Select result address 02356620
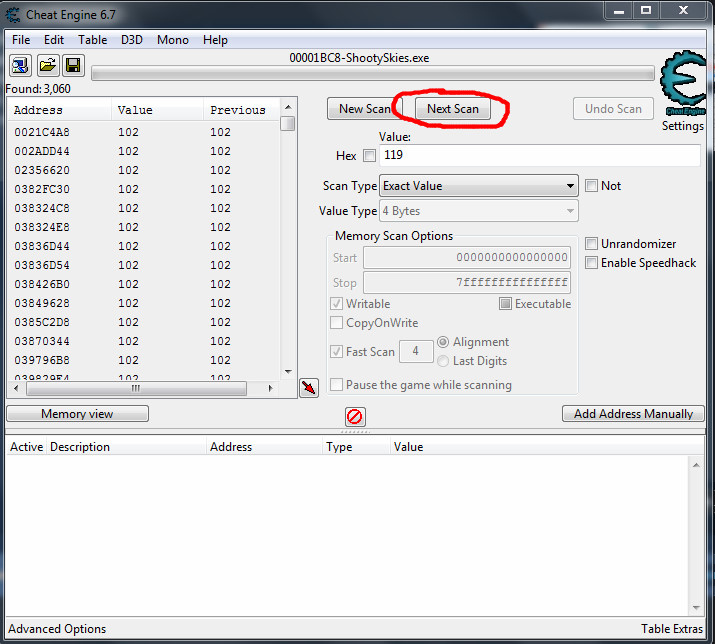The width and height of the screenshot is (715, 644). coord(42,171)
